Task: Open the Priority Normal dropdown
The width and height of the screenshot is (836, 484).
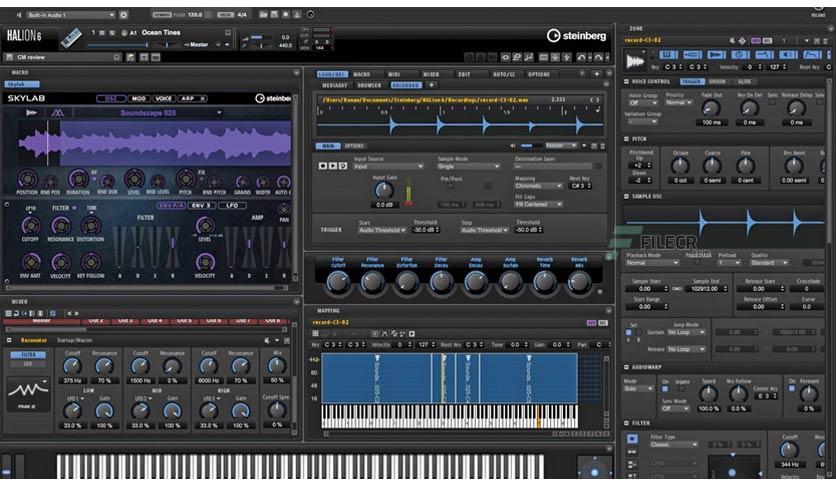Action: point(678,102)
